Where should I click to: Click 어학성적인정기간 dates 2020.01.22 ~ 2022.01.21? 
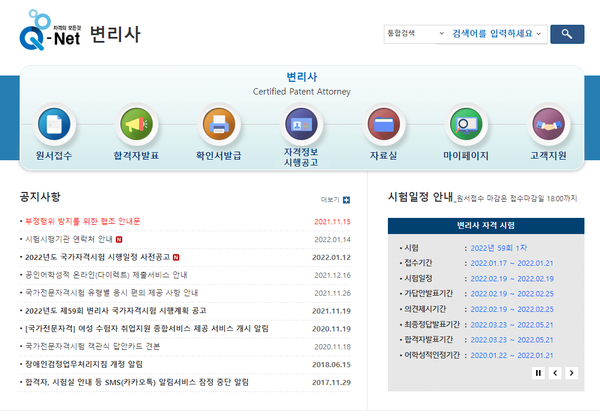pyautogui.click(x=512, y=355)
